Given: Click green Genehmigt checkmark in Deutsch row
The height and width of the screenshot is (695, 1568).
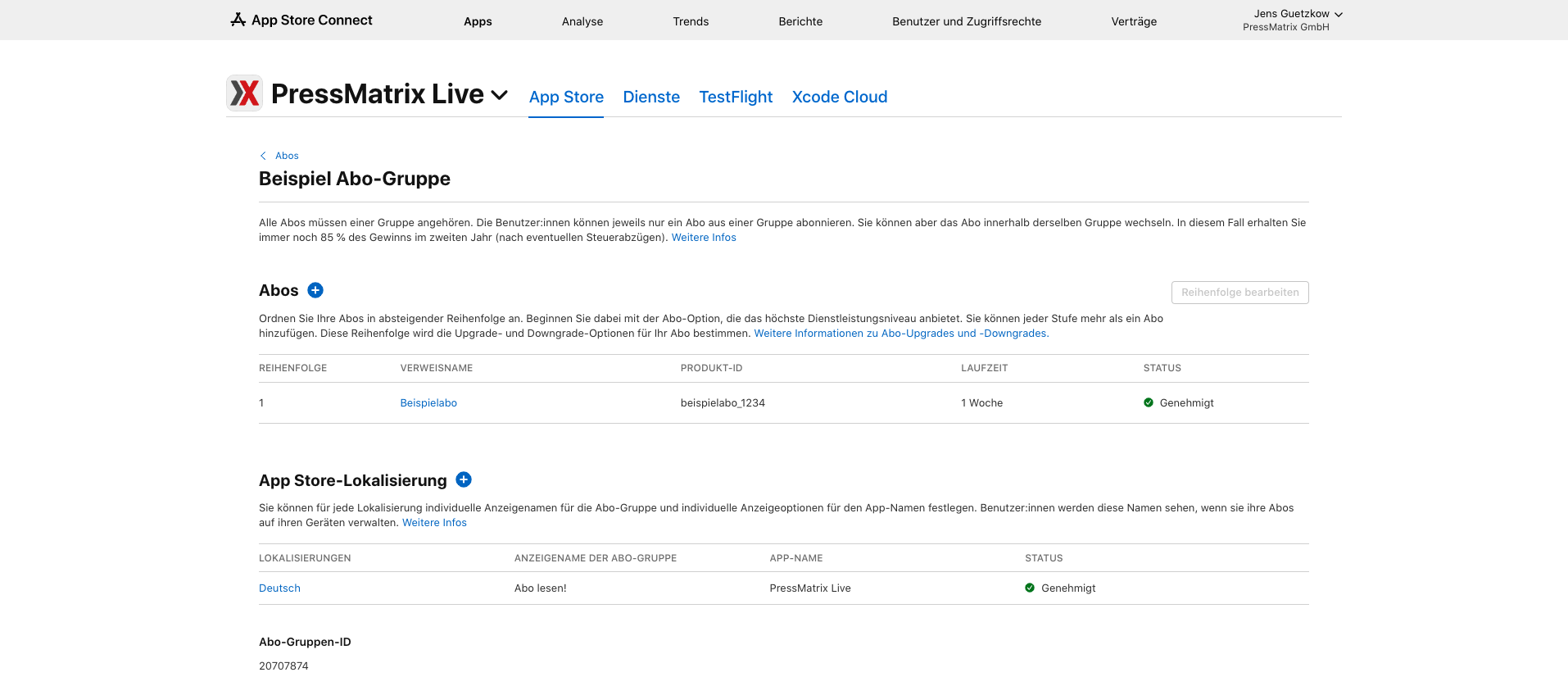Looking at the screenshot, I should click(x=1030, y=588).
